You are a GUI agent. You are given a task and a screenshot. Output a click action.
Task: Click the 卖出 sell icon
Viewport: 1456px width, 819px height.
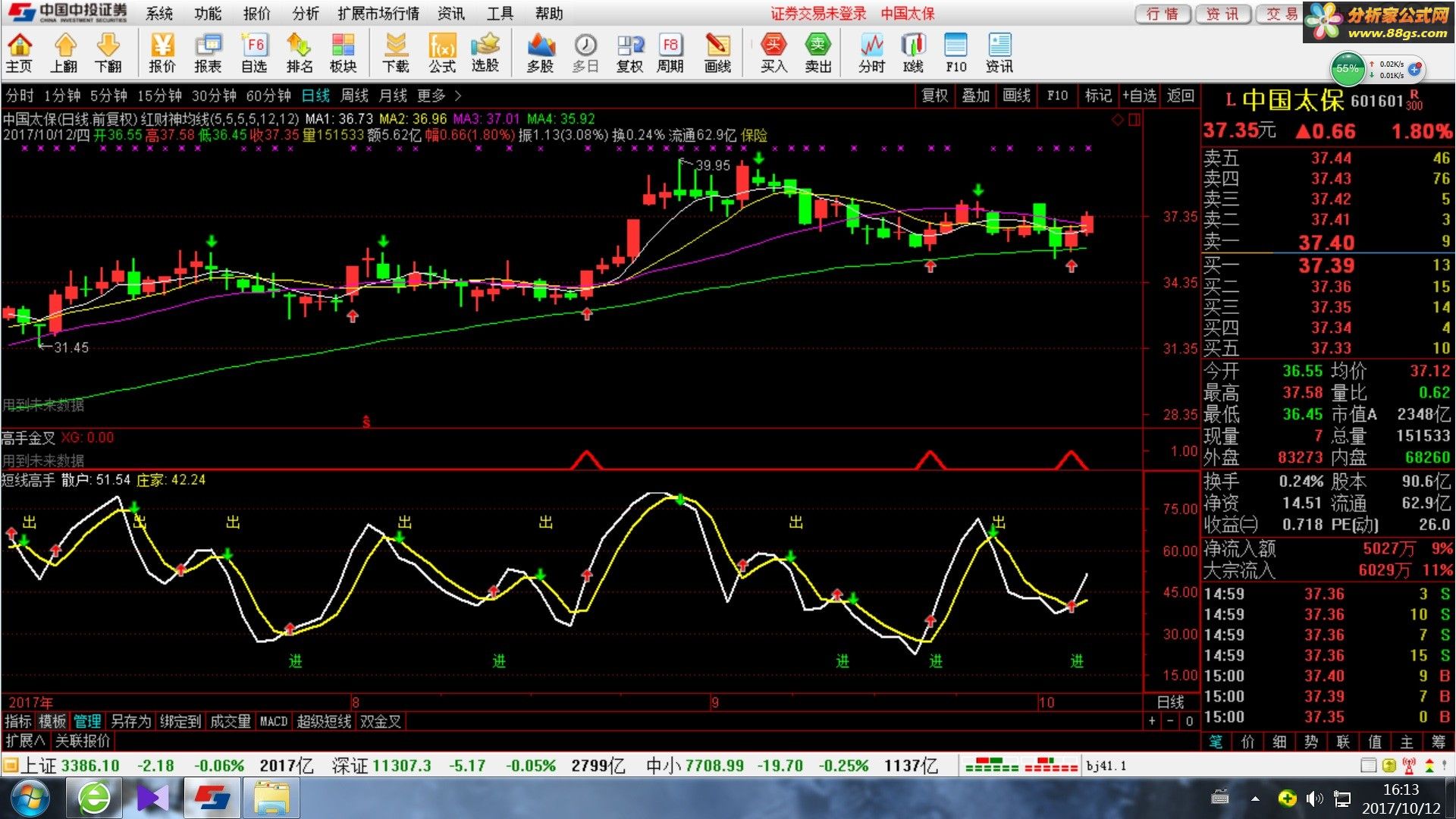[818, 53]
